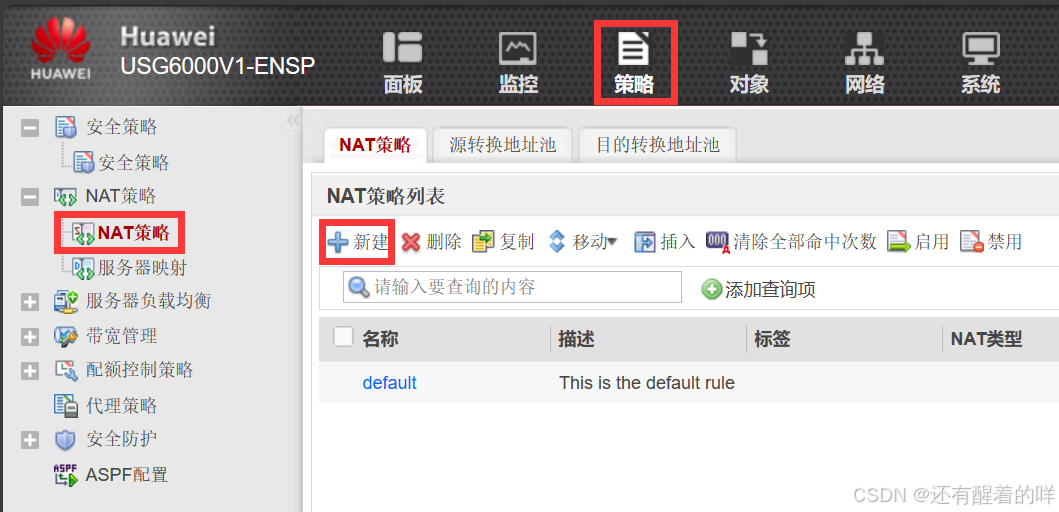1059x512 pixels.
Task: Click the NAT类型 column header
Action: point(987,338)
